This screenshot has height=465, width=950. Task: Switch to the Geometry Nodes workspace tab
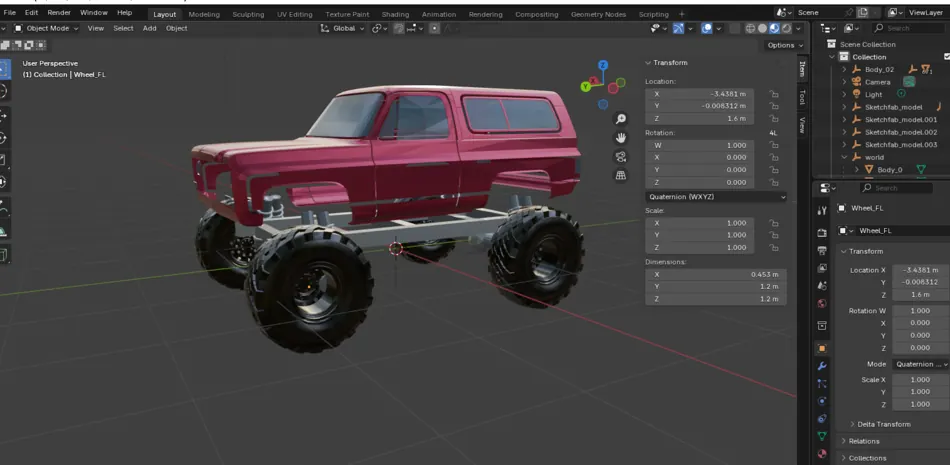point(598,15)
